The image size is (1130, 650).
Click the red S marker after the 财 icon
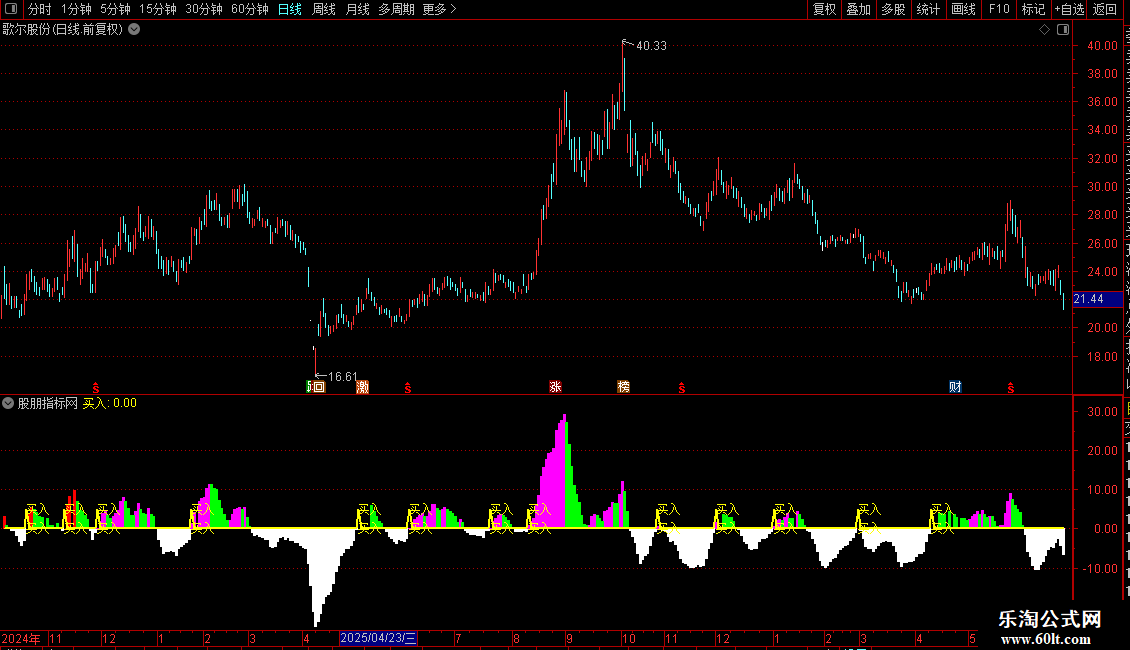click(x=1011, y=388)
